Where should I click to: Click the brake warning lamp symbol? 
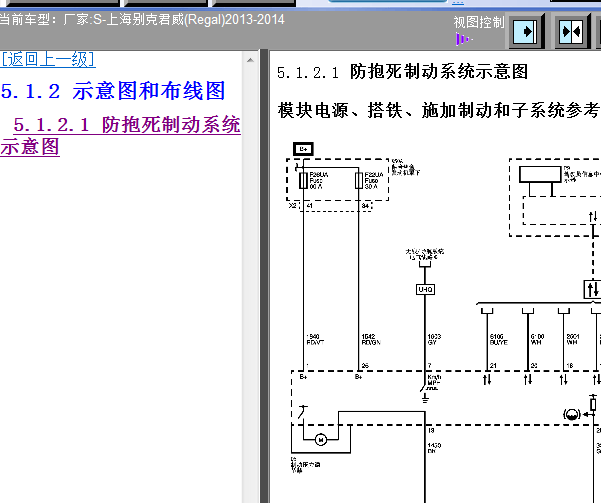571,414
